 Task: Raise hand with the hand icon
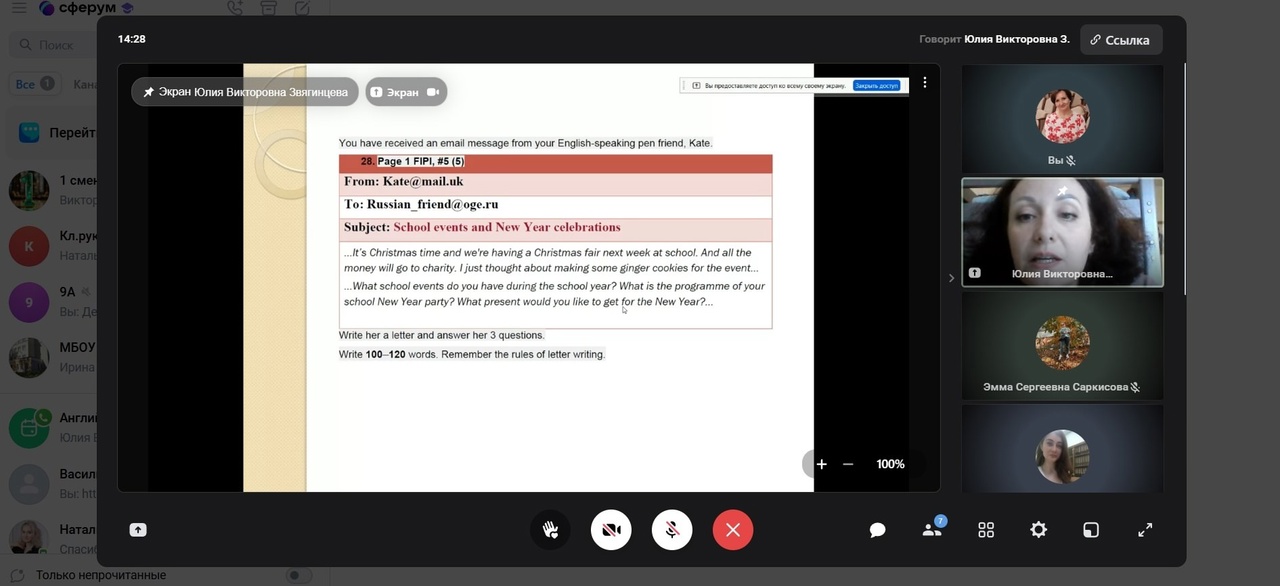(550, 530)
